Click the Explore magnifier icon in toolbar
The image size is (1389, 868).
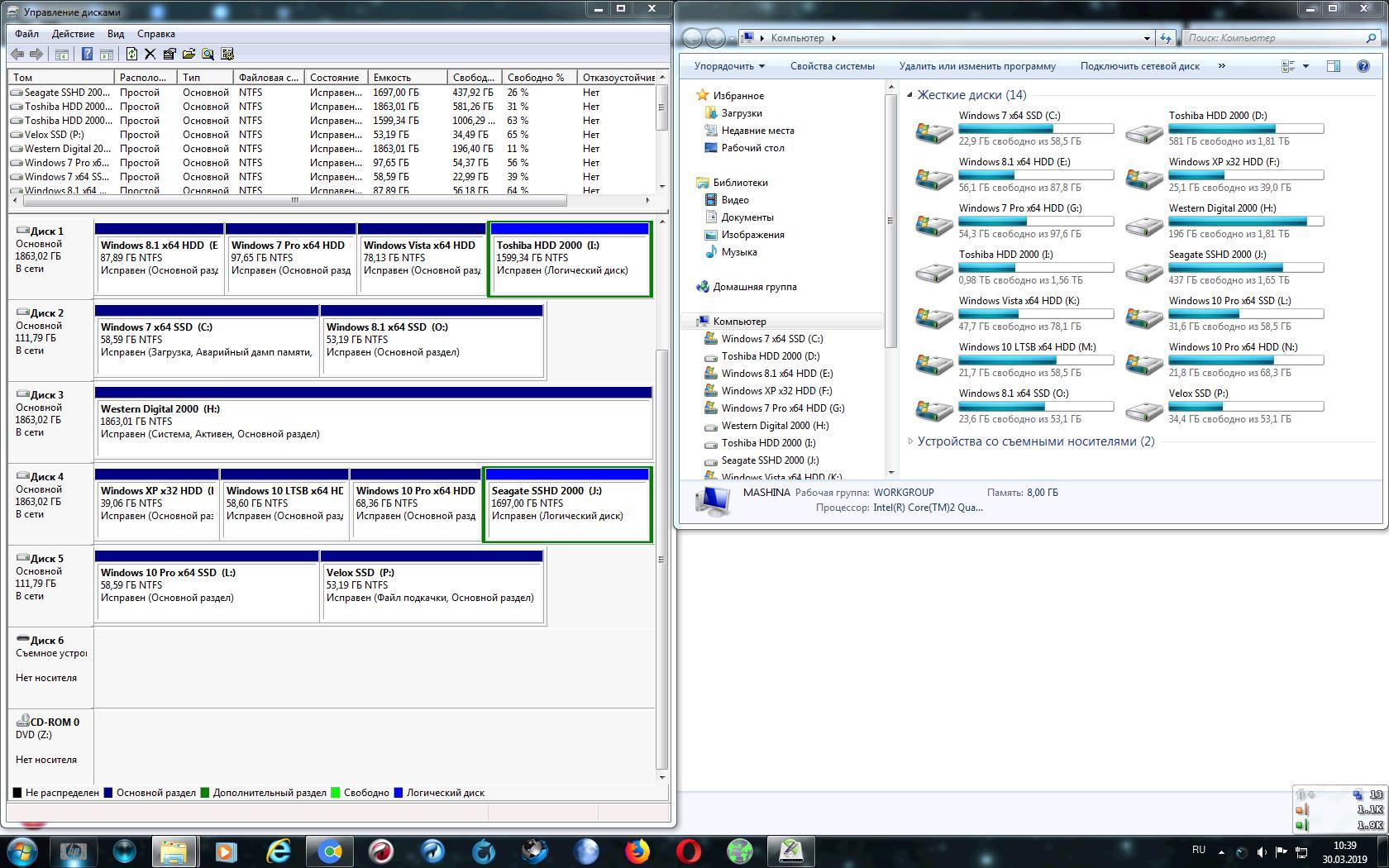tap(208, 55)
